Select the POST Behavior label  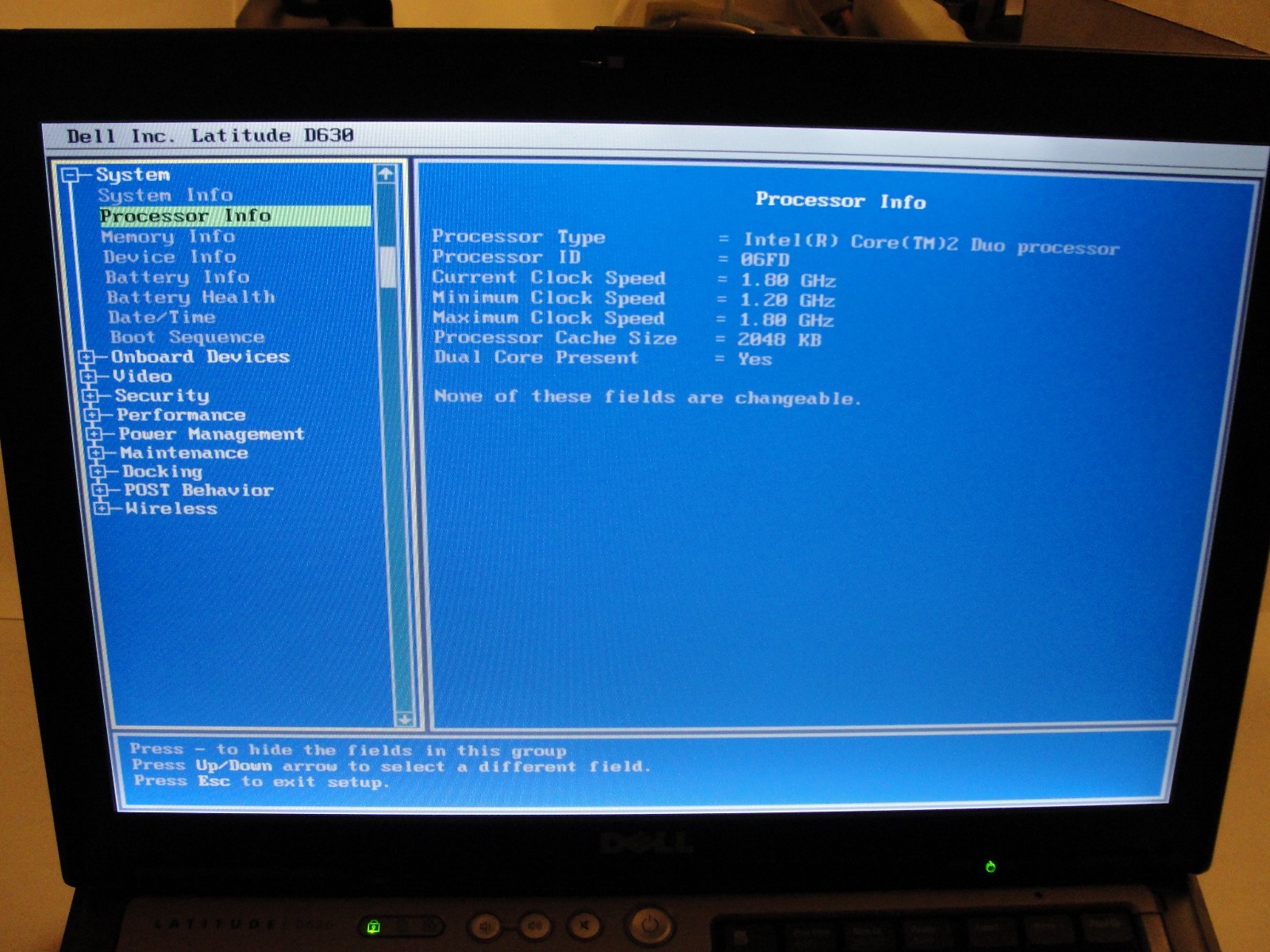click(x=198, y=490)
